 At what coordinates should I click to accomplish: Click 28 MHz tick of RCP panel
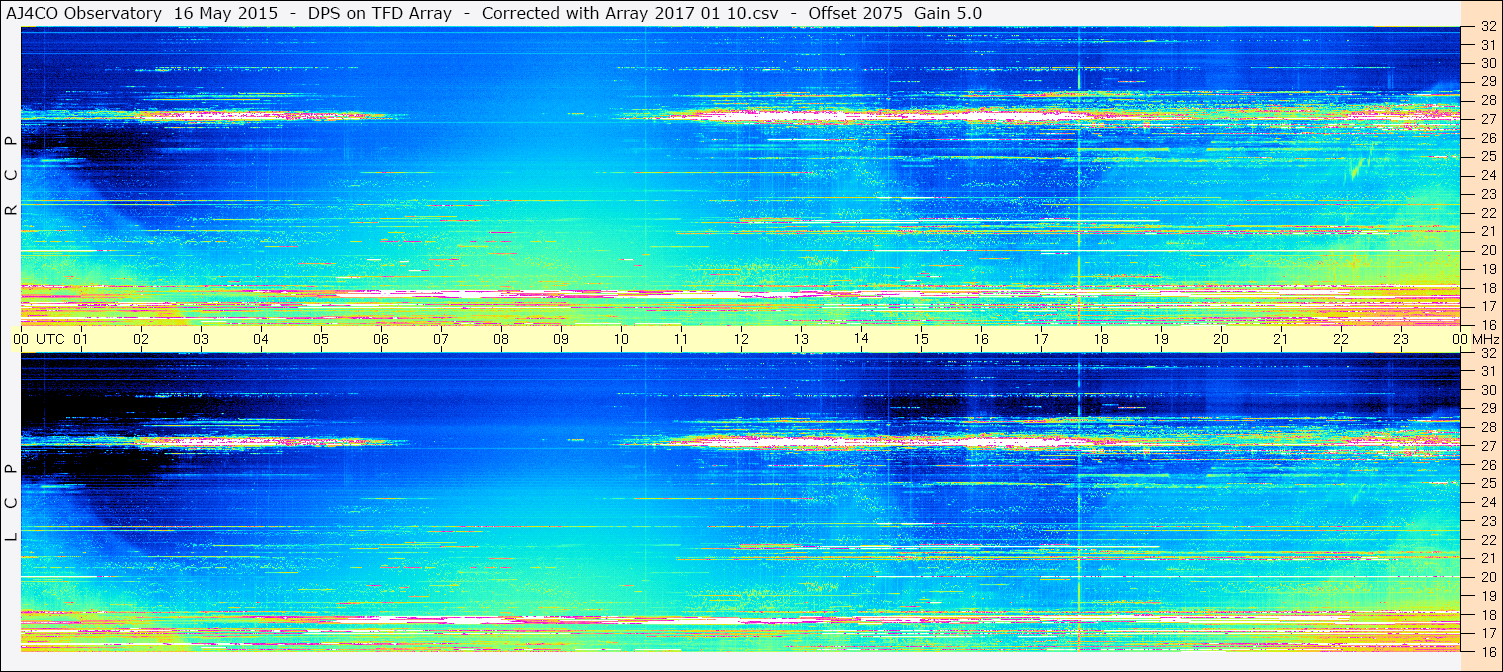click(1488, 100)
